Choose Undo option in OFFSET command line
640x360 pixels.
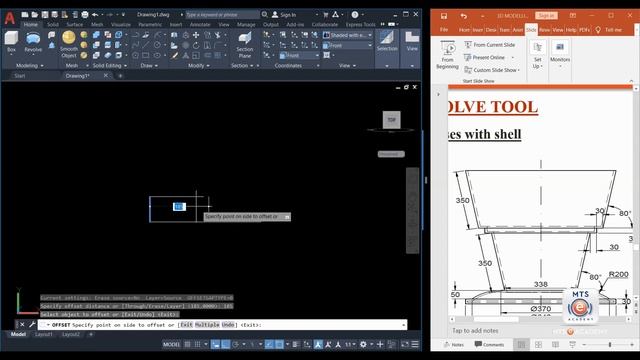(x=228, y=325)
